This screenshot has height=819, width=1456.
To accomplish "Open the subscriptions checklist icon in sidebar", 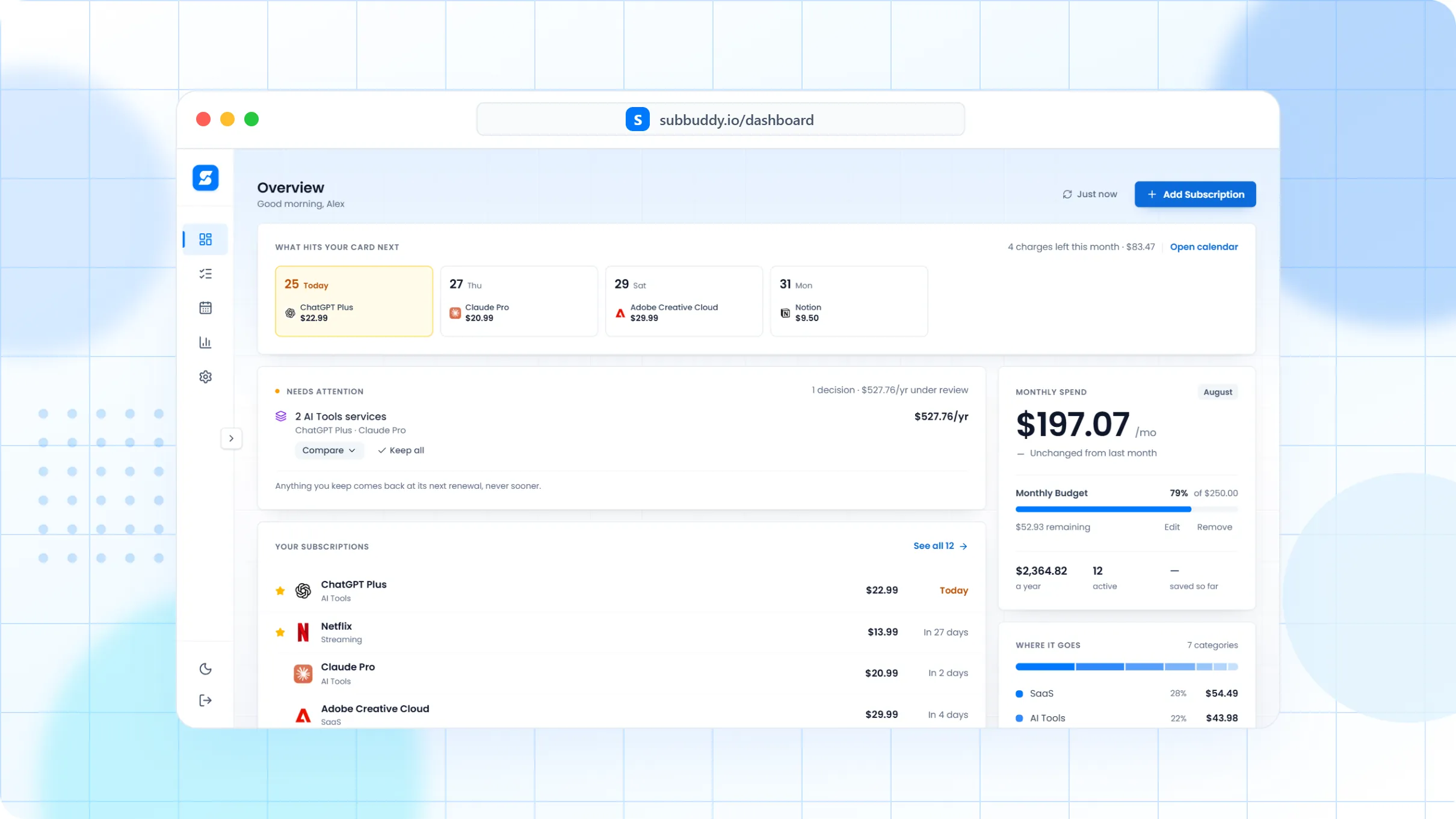I will pyautogui.click(x=205, y=274).
